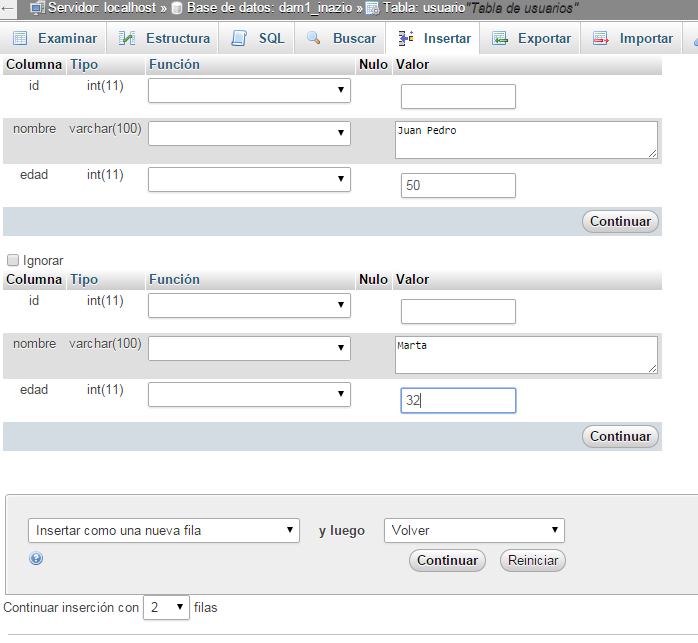The height and width of the screenshot is (643, 698).
Task: Open the row count dropdown showing 2
Action: tap(166, 607)
